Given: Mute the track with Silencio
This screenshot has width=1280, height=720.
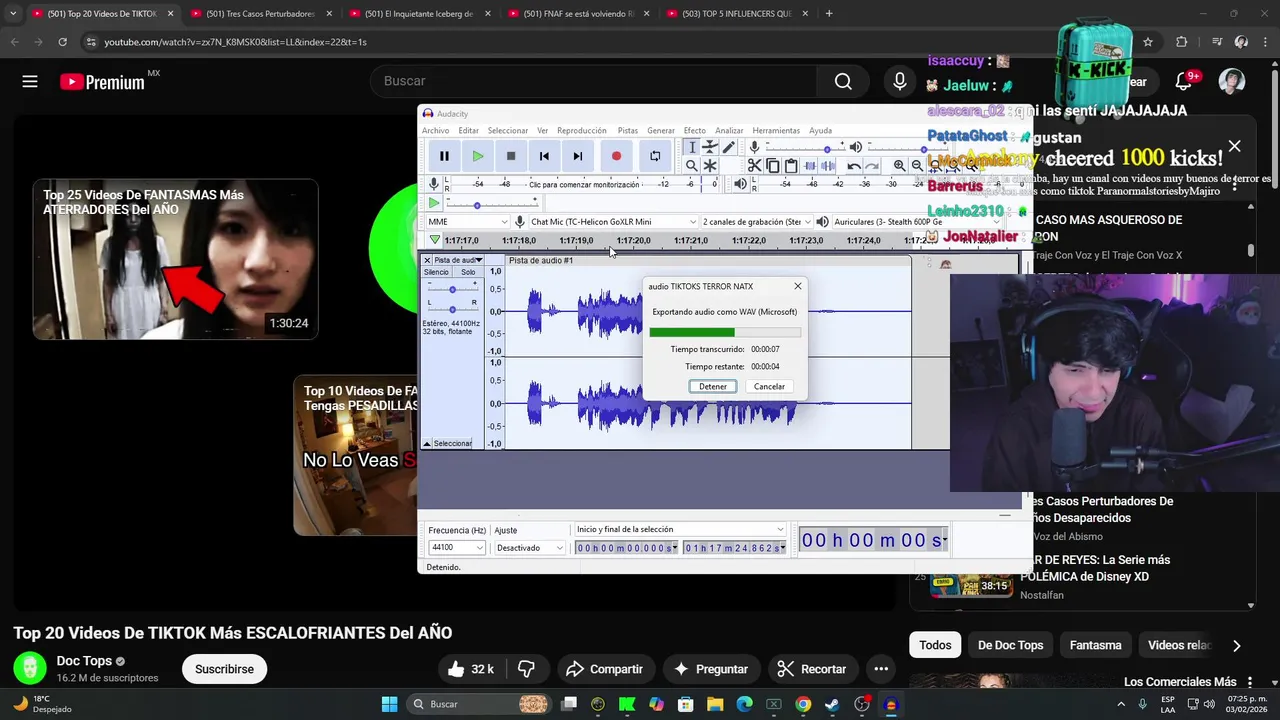Looking at the screenshot, I should 436,272.
